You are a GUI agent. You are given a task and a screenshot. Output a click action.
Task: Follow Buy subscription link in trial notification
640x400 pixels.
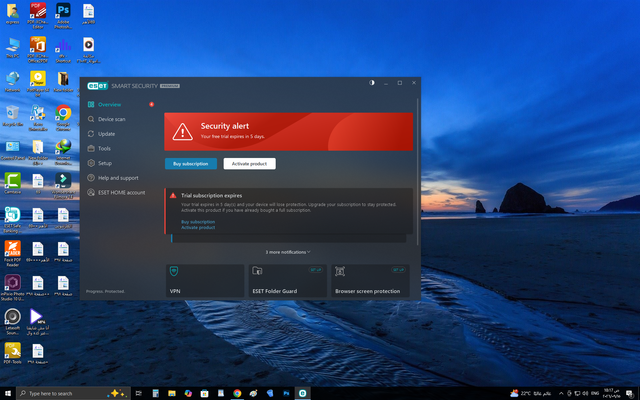pos(198,222)
